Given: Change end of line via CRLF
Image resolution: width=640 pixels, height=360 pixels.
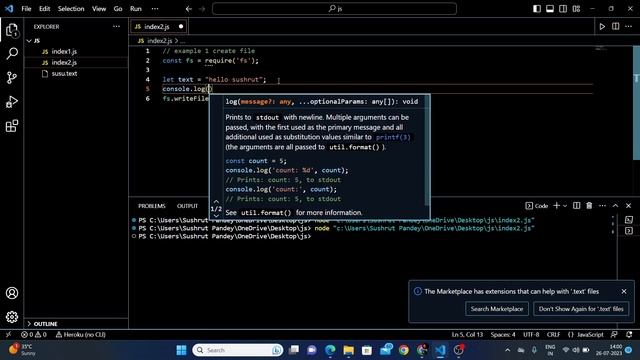Looking at the screenshot, I should coord(553,335).
